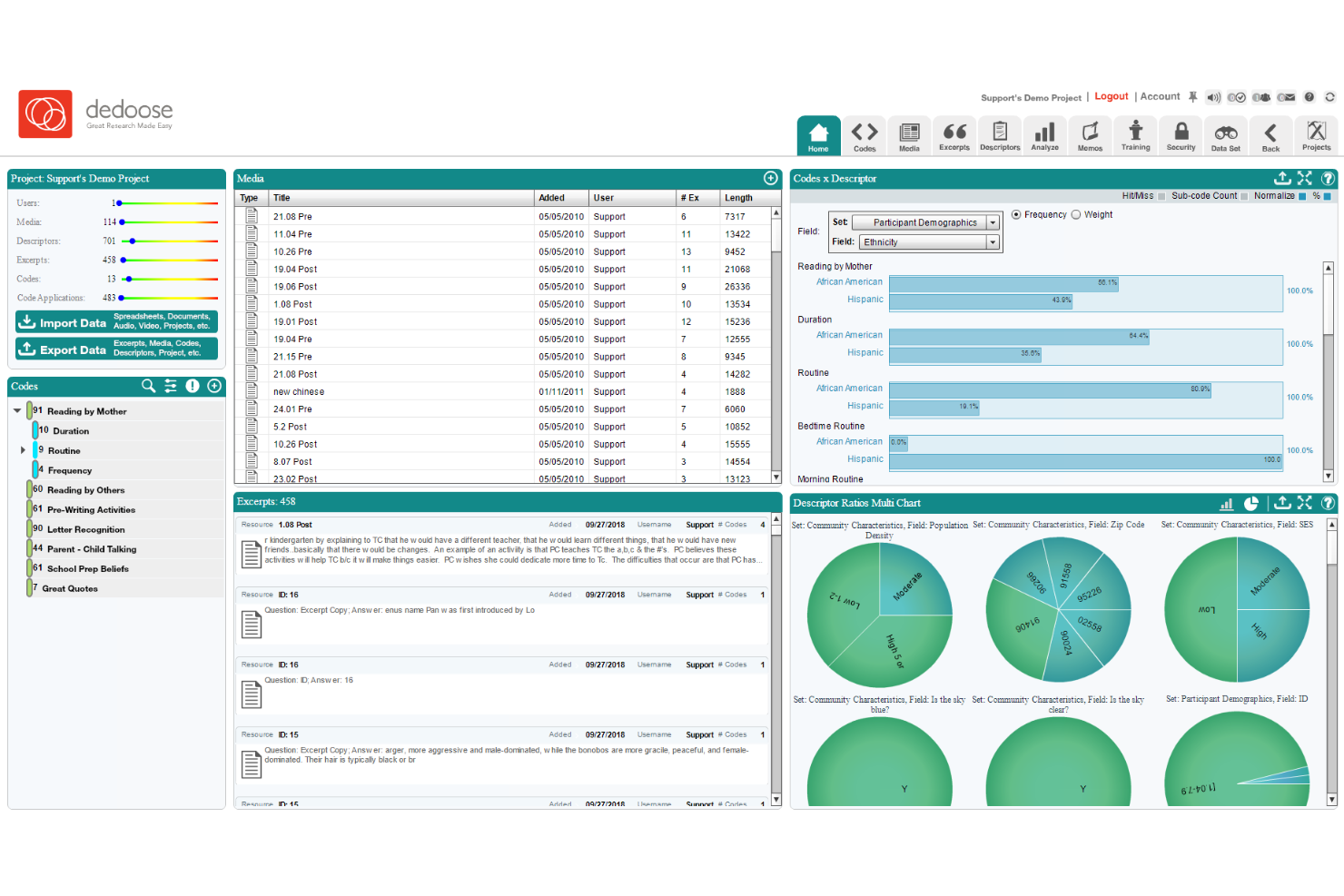Select the Weight radio button
This screenshot has height=896, width=1344.
tap(1076, 215)
